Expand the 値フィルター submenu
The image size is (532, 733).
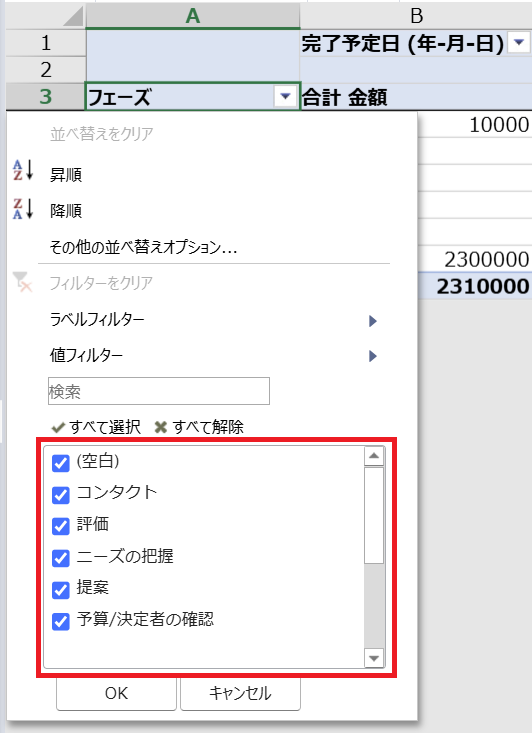pyautogui.click(x=213, y=356)
